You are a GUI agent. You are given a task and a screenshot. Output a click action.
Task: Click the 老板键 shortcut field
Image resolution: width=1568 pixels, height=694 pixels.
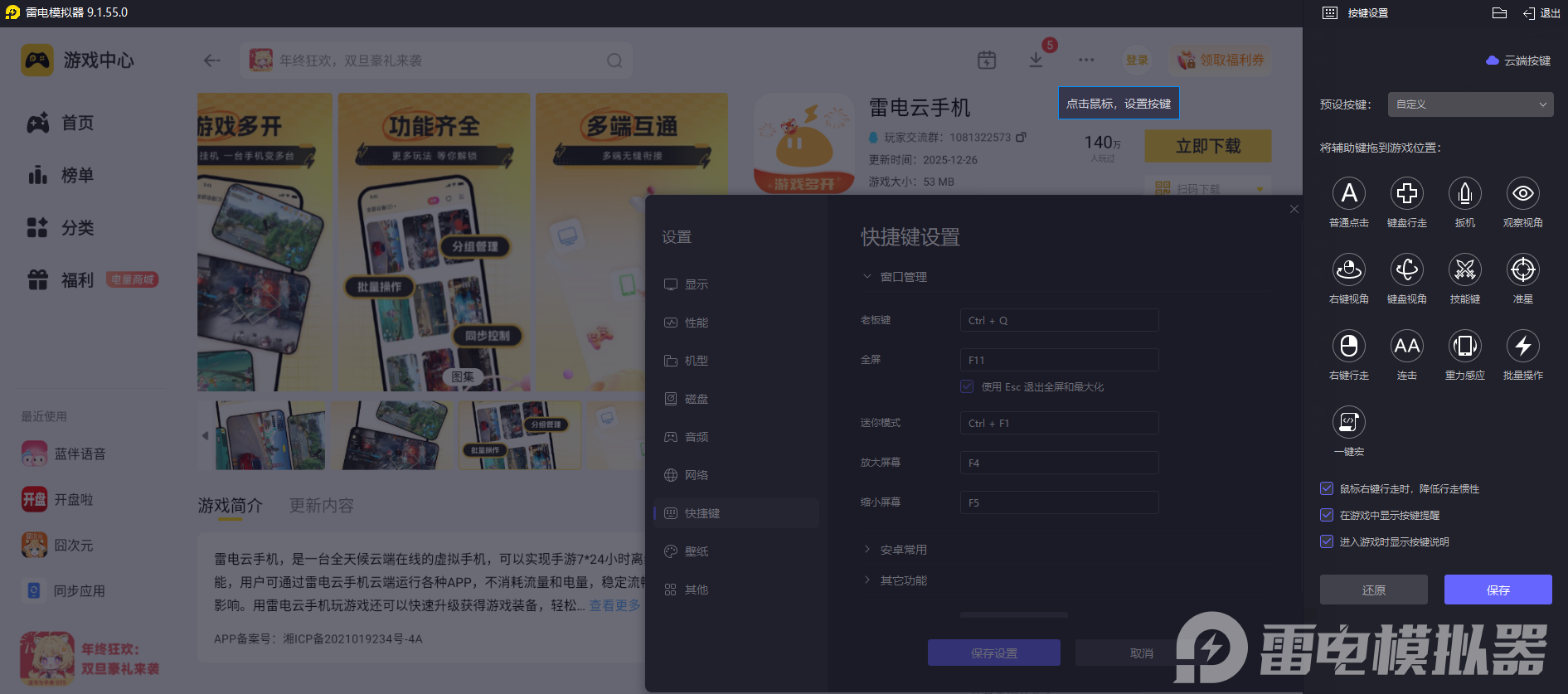1059,320
